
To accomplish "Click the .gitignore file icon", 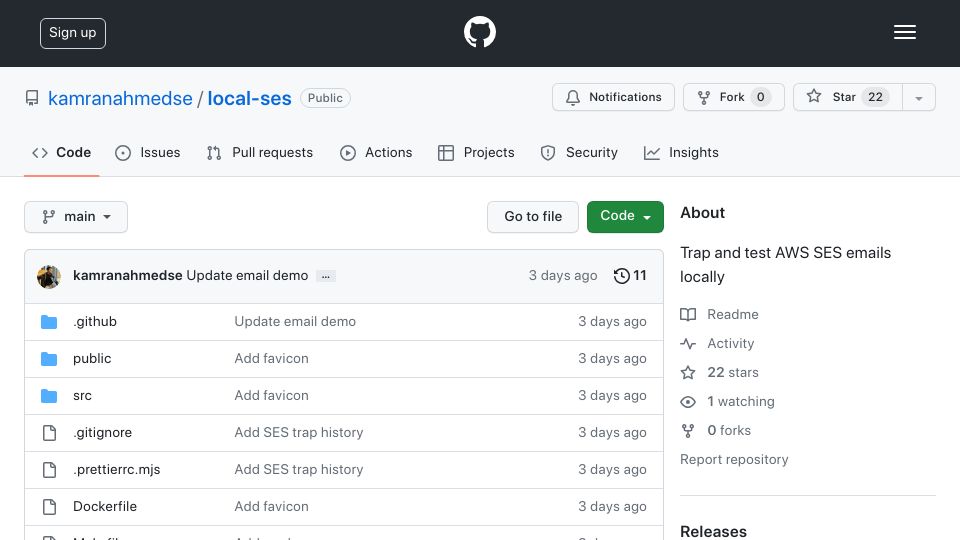I will tap(49, 433).
